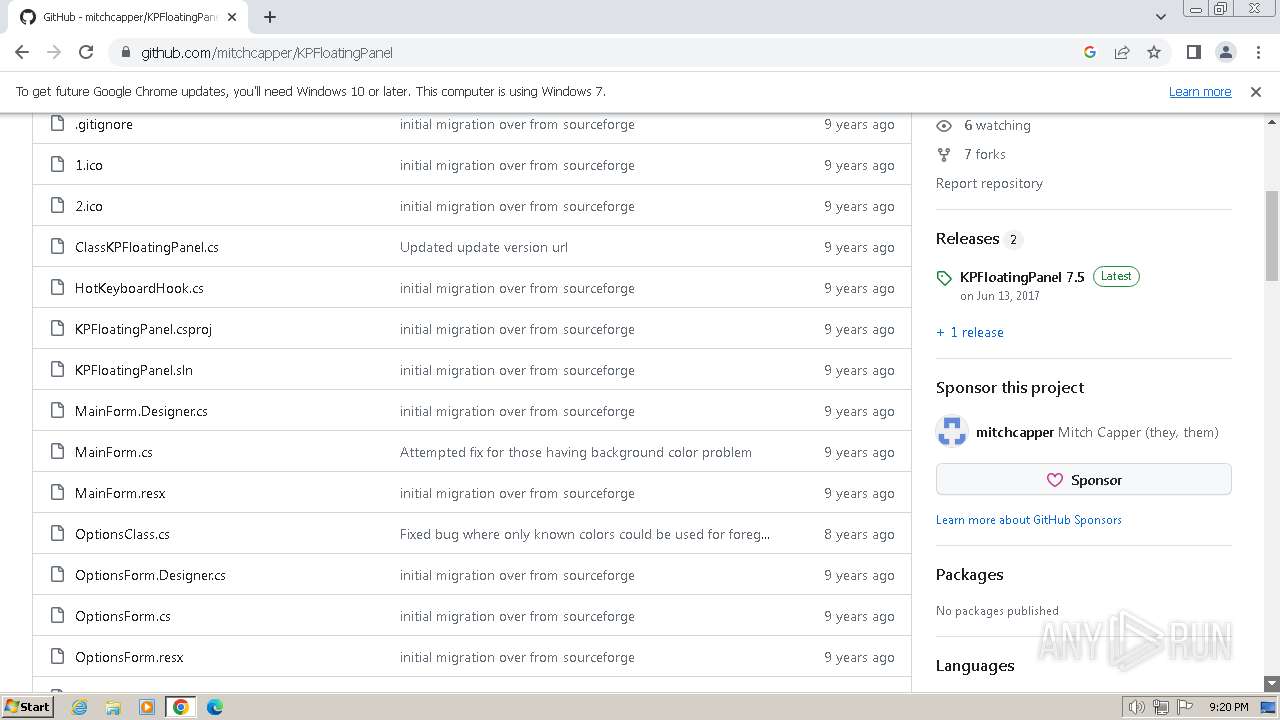Click the Sponsor button
Viewport: 1280px width, 720px height.
[x=1084, y=480]
